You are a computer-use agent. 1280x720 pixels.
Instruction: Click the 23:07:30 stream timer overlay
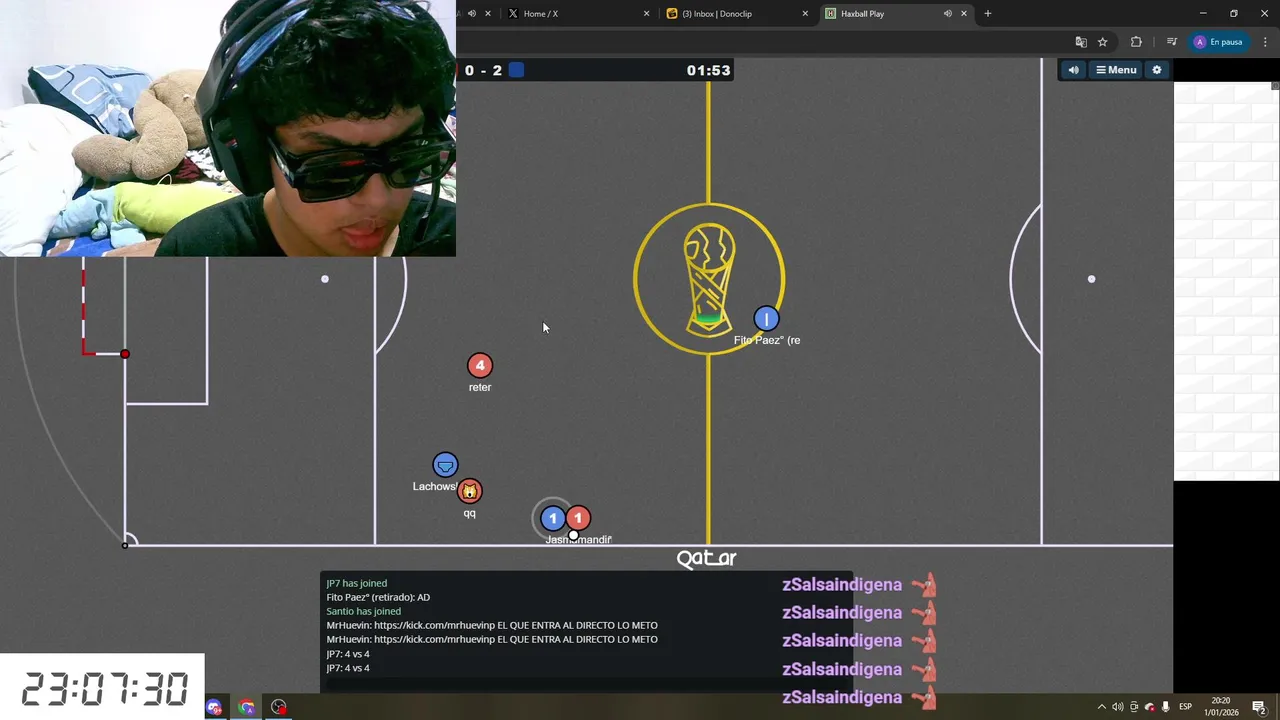tap(103, 689)
